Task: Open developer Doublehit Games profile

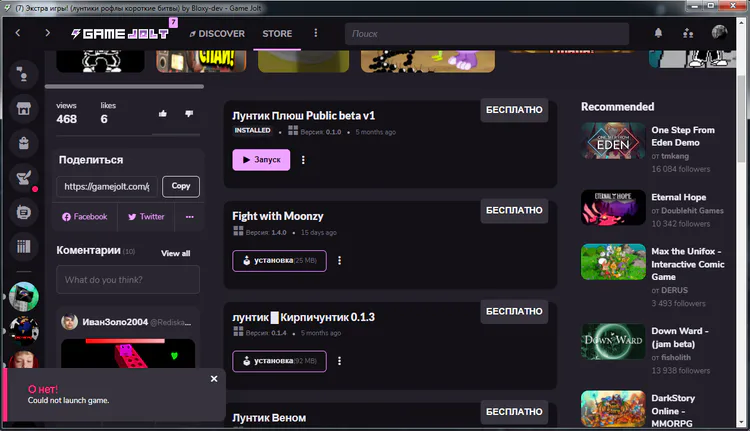Action: 692,210
